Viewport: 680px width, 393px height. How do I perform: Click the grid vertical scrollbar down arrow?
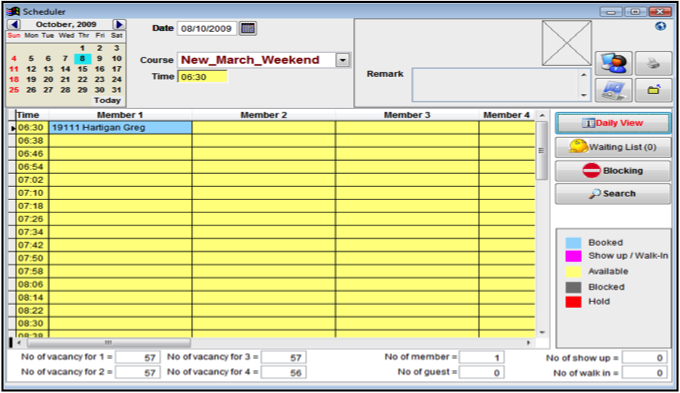(542, 333)
